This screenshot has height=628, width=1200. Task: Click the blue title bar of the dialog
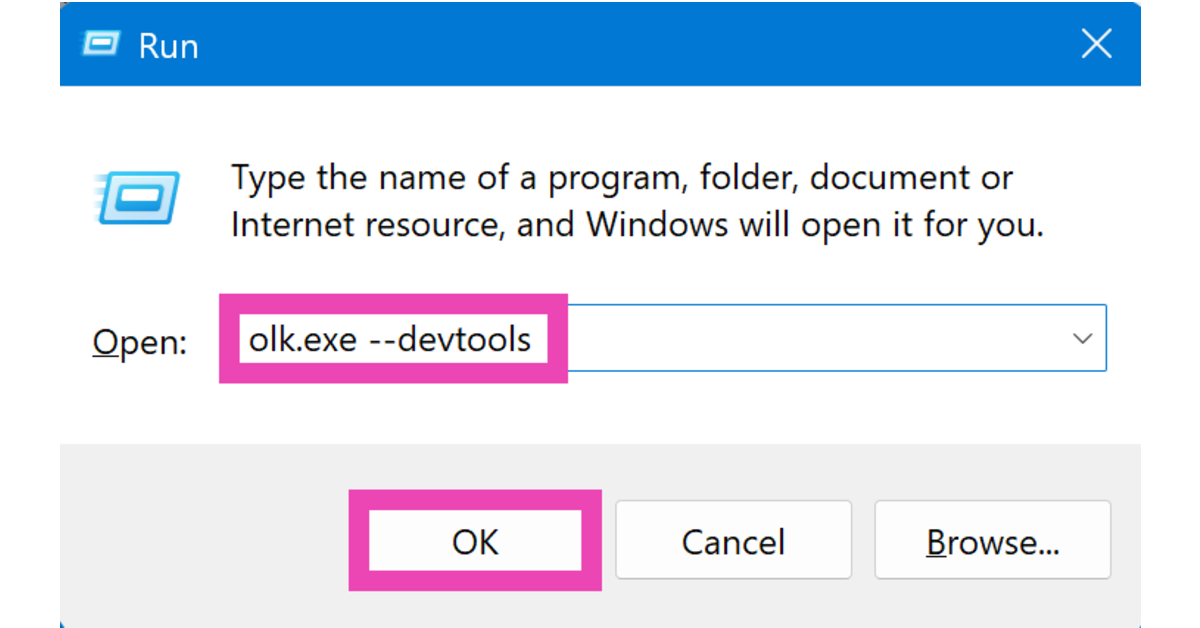(x=600, y=45)
